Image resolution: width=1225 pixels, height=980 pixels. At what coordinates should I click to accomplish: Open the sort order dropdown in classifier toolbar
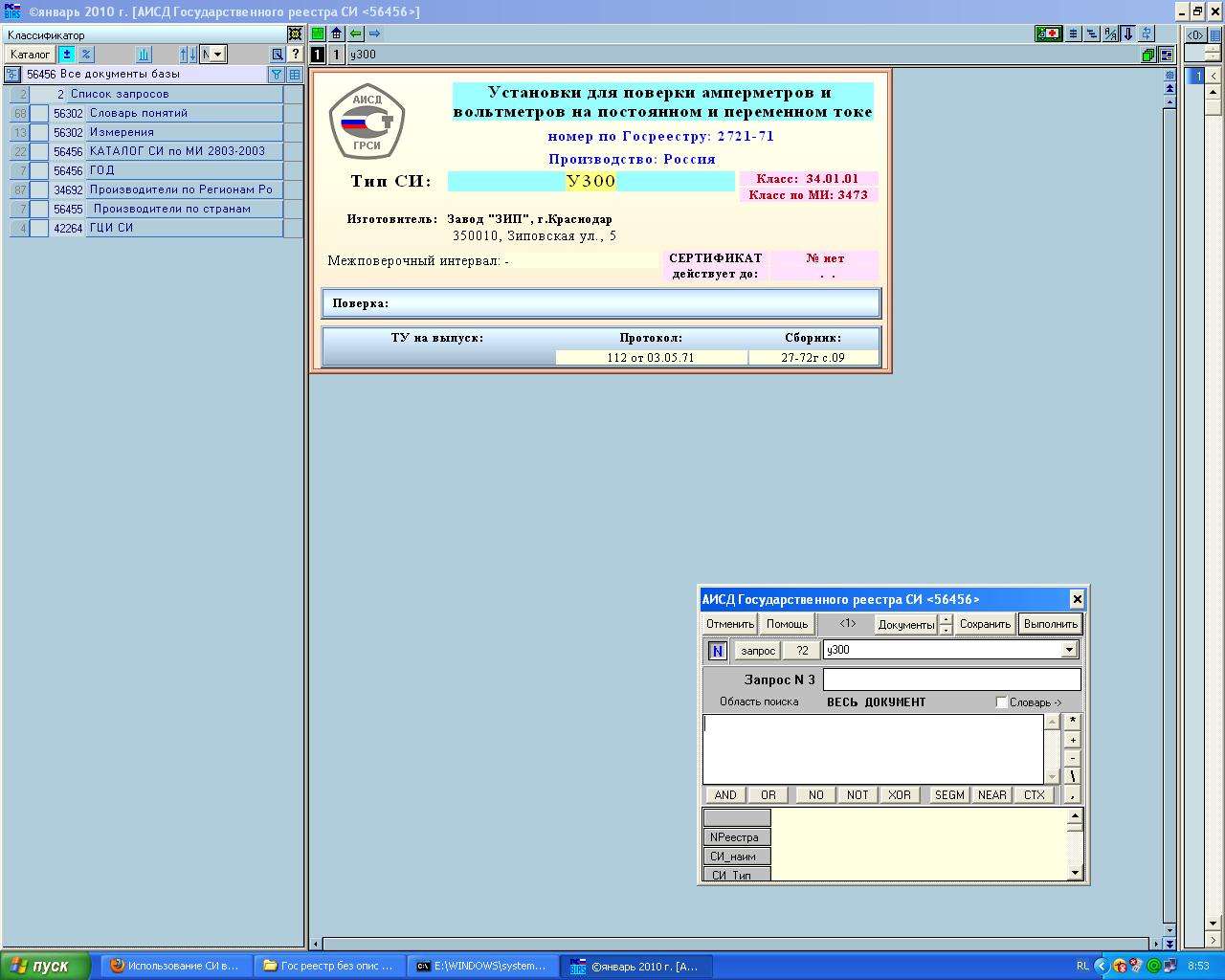point(212,55)
